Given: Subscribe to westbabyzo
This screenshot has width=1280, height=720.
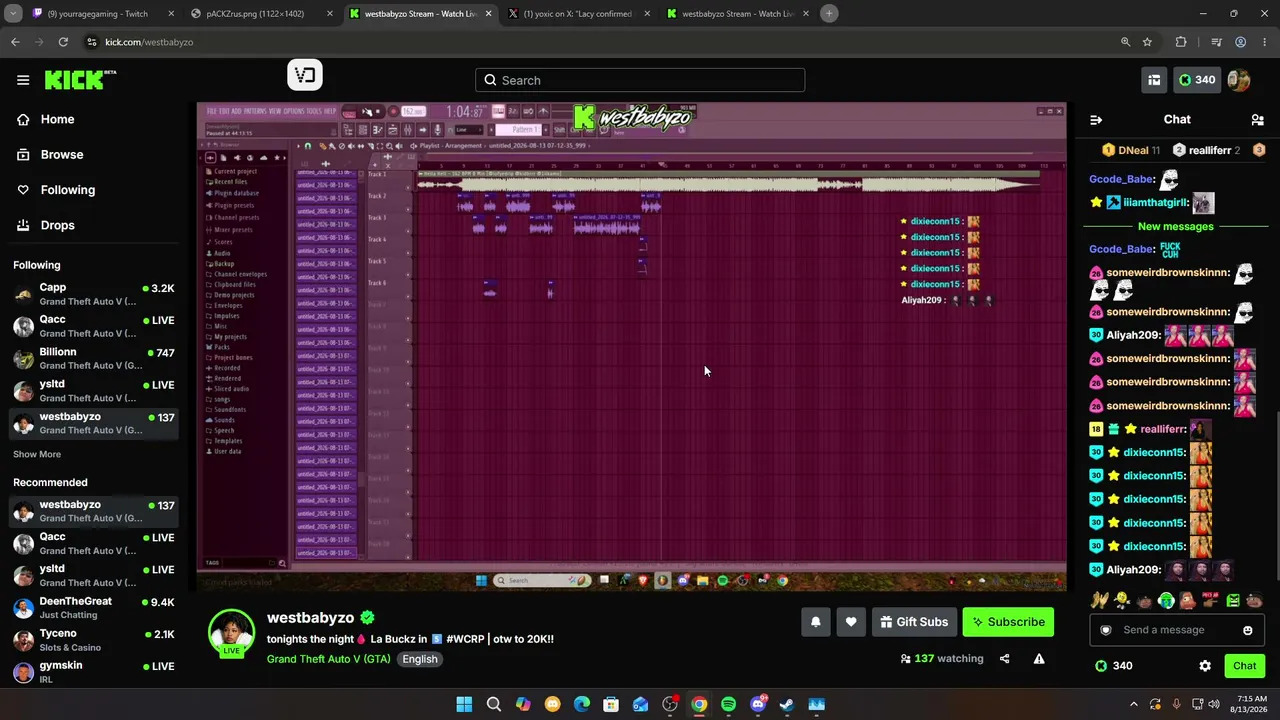Looking at the screenshot, I should 1008,622.
